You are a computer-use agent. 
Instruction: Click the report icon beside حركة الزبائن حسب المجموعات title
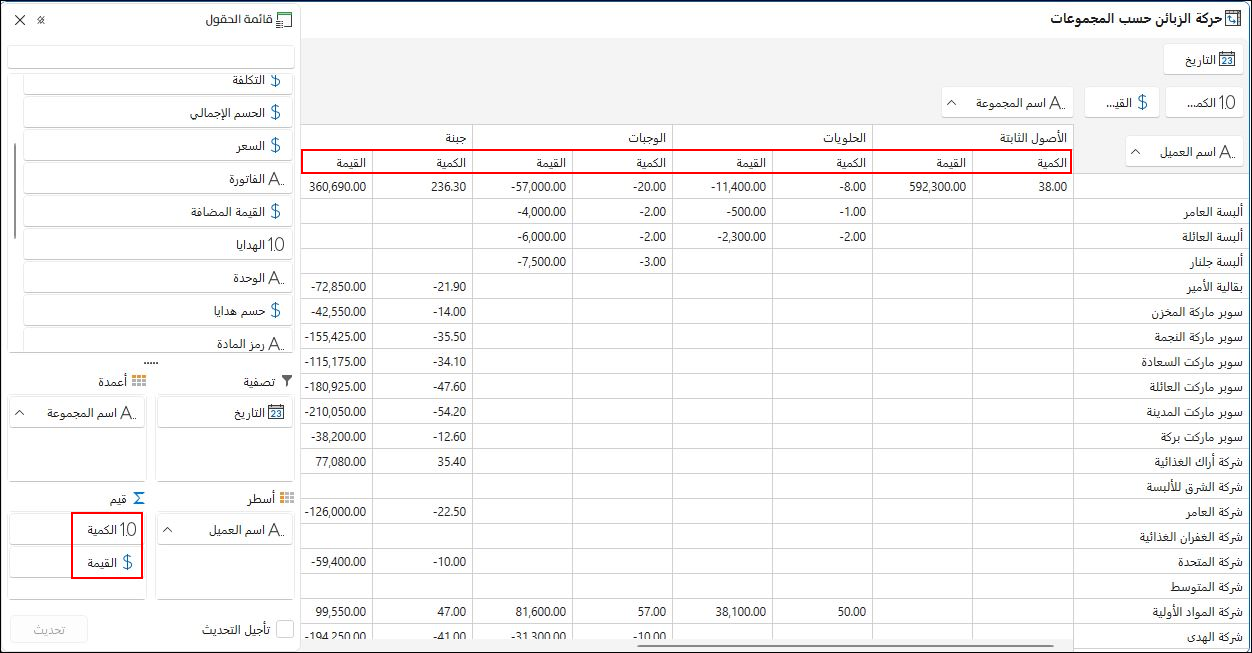[1232, 19]
